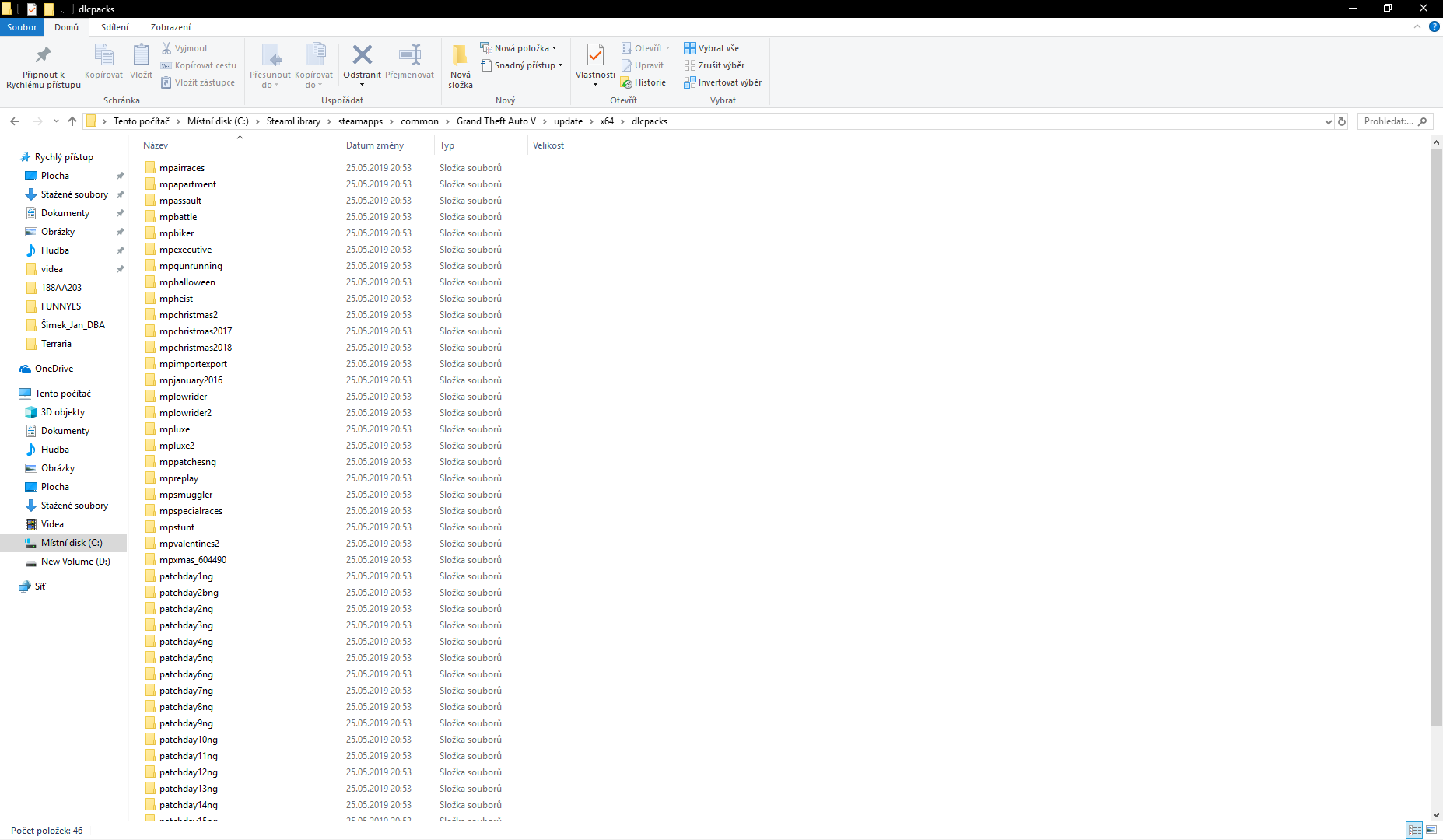The height and width of the screenshot is (840, 1443).
Task: Expand the address bar history dropdown
Action: 1328,121
